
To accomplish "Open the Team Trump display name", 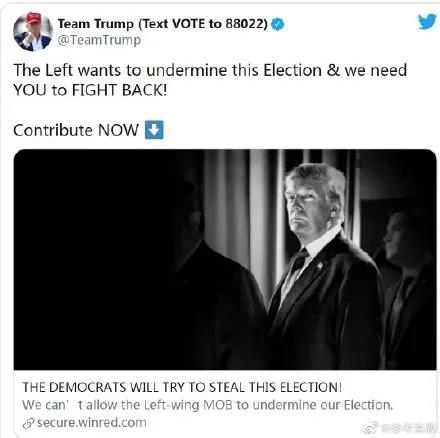I will [x=163, y=24].
